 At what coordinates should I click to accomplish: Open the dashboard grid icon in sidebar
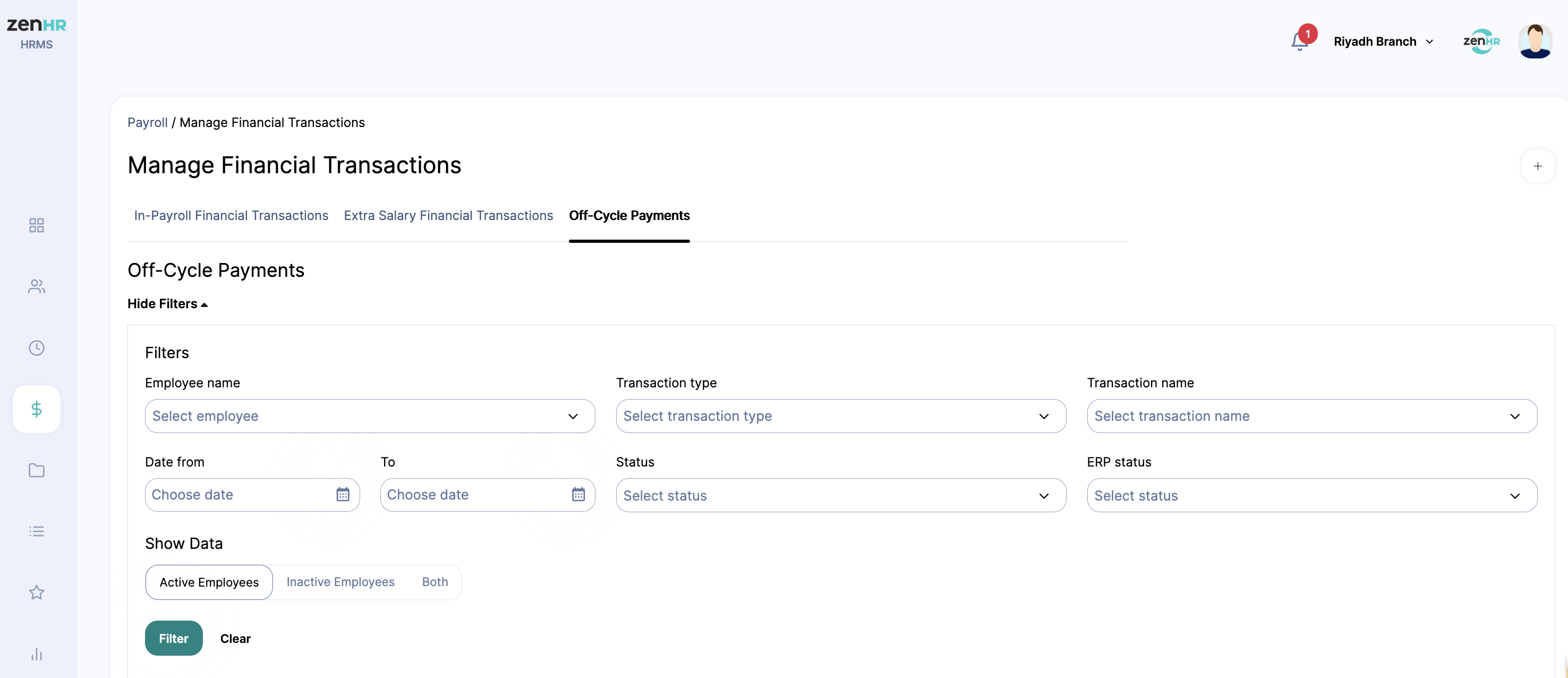point(37,225)
